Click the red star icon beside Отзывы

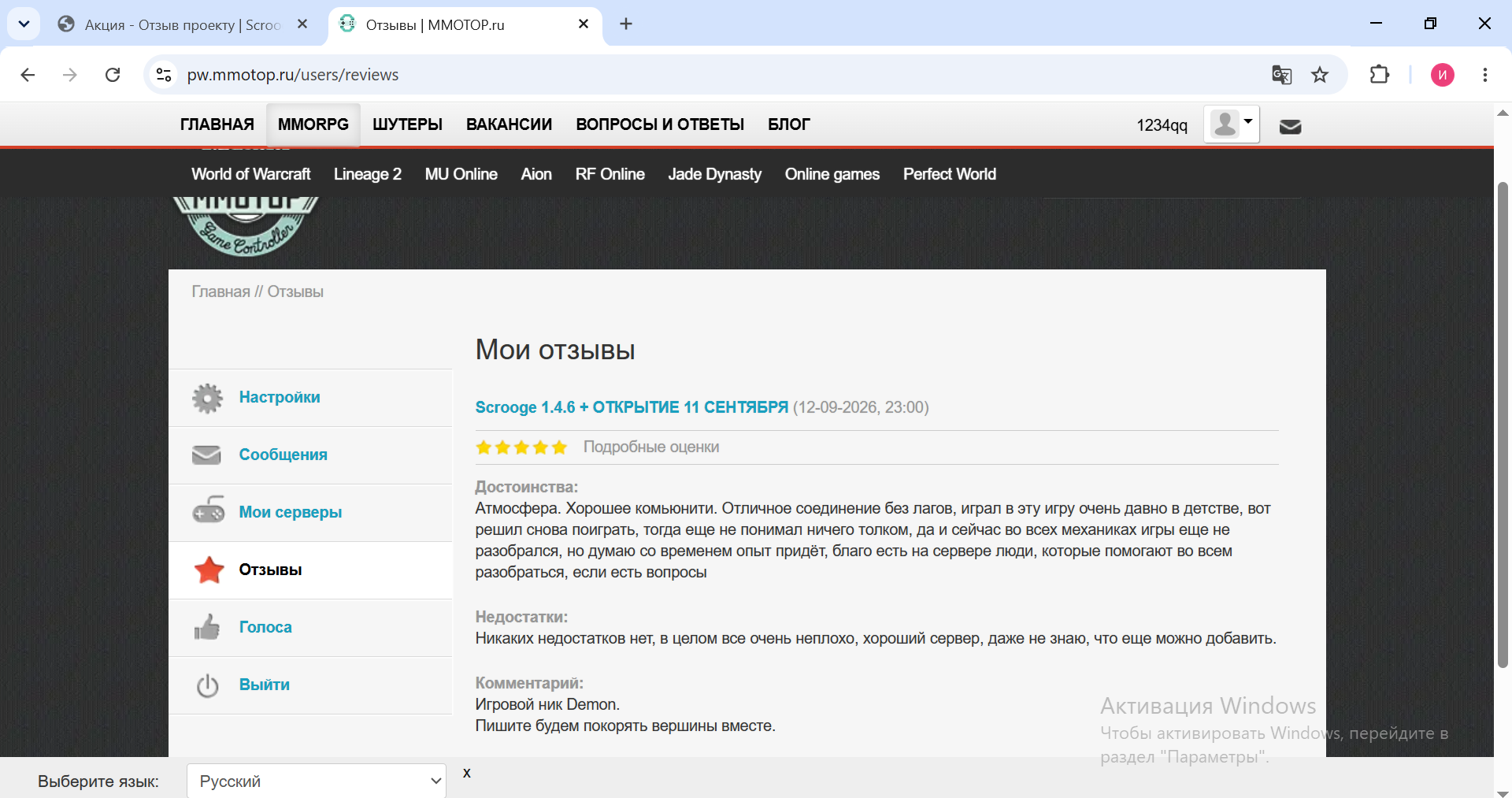(x=209, y=570)
